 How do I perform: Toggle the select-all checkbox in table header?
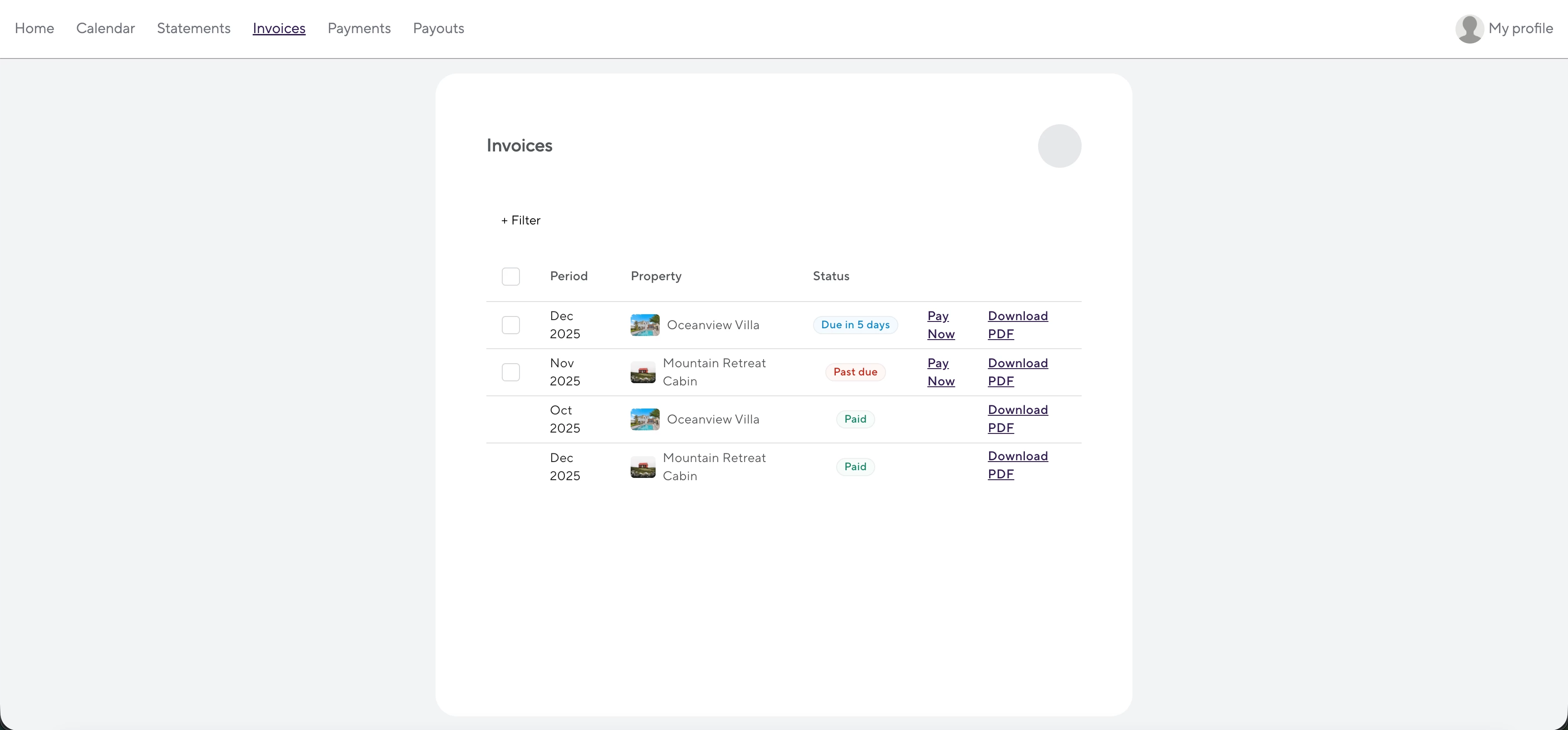pyautogui.click(x=511, y=276)
